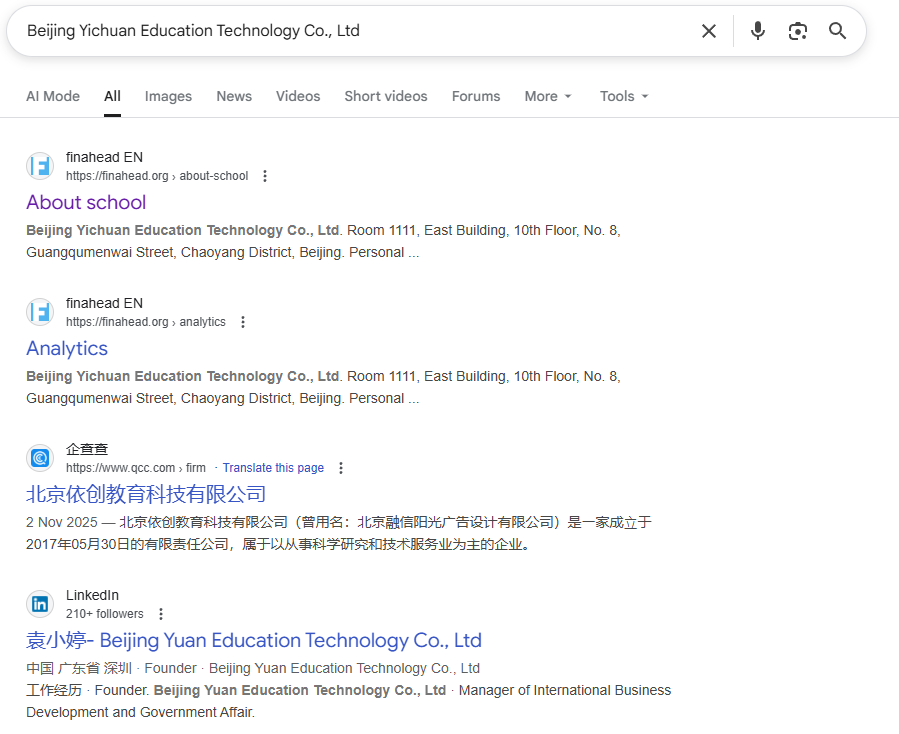This screenshot has height=734, width=899.
Task: Start voice search with microphone icon
Action: pos(758,31)
